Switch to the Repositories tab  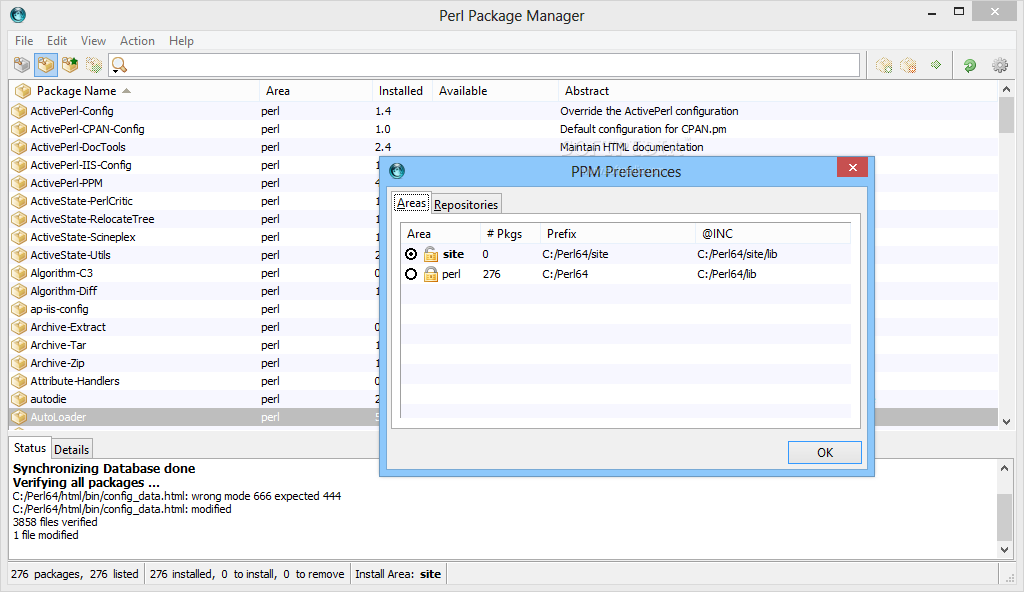point(466,205)
